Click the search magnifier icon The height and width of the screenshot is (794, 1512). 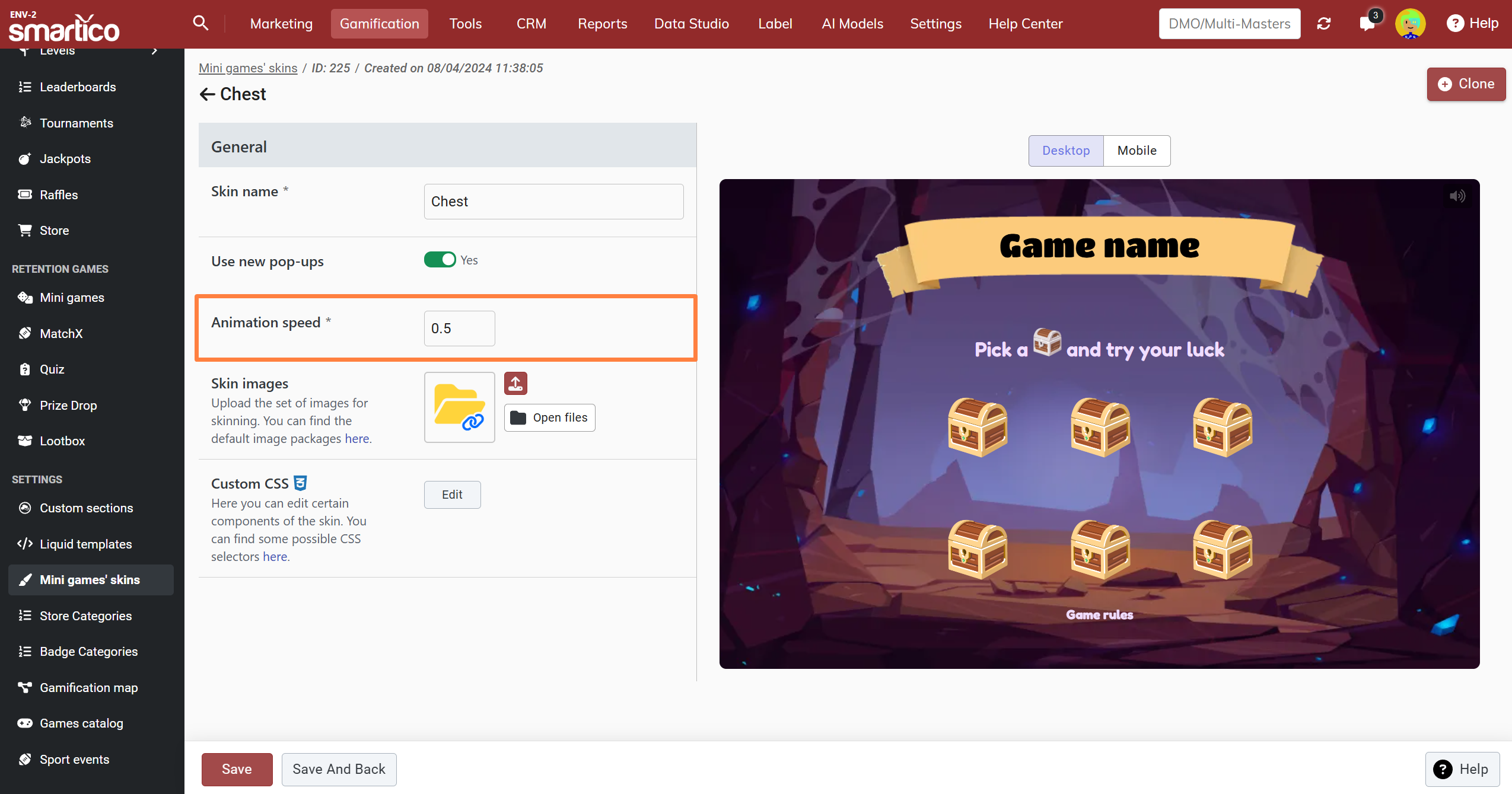[200, 23]
